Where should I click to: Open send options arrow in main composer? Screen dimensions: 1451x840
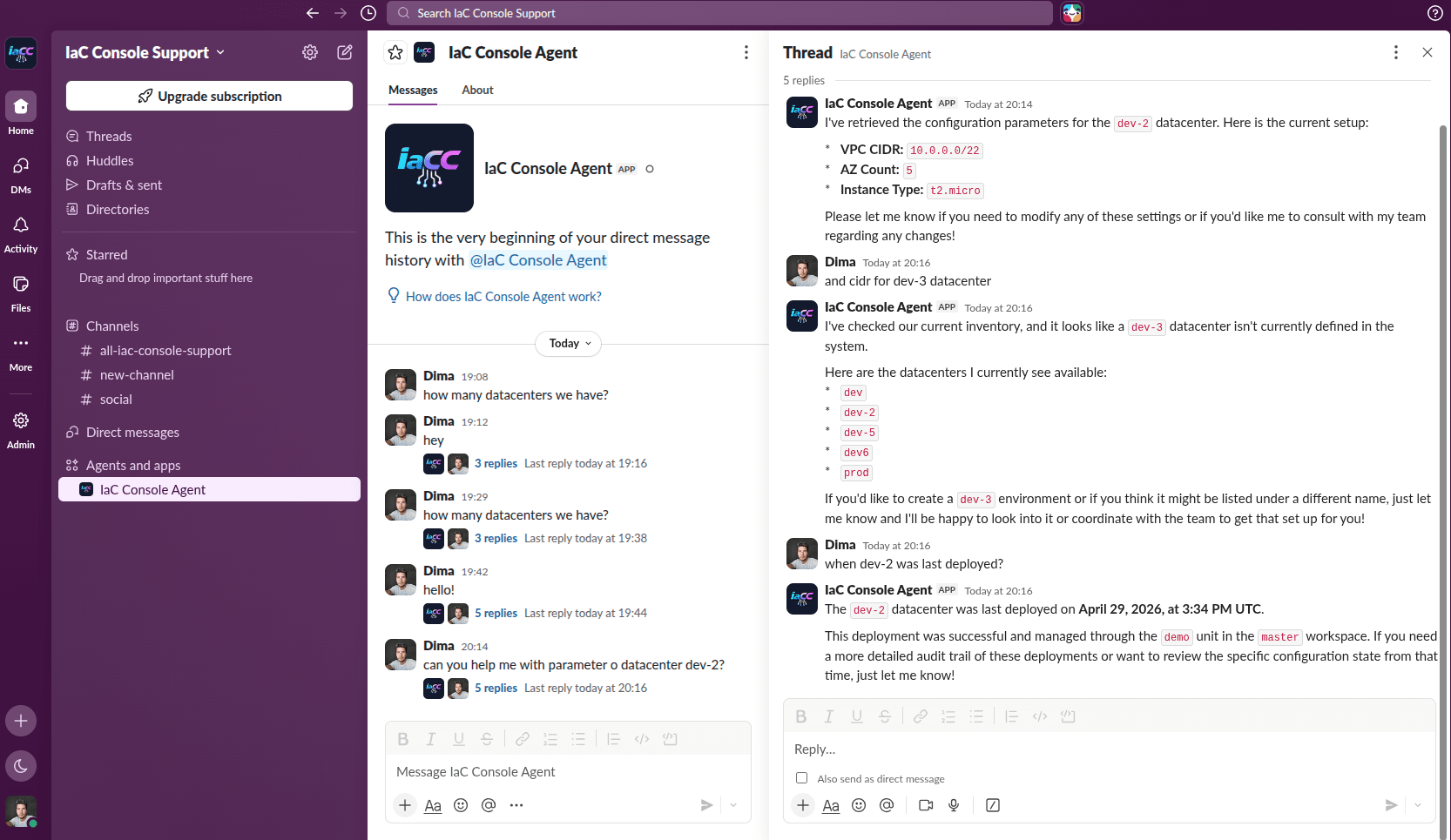pos(733,805)
